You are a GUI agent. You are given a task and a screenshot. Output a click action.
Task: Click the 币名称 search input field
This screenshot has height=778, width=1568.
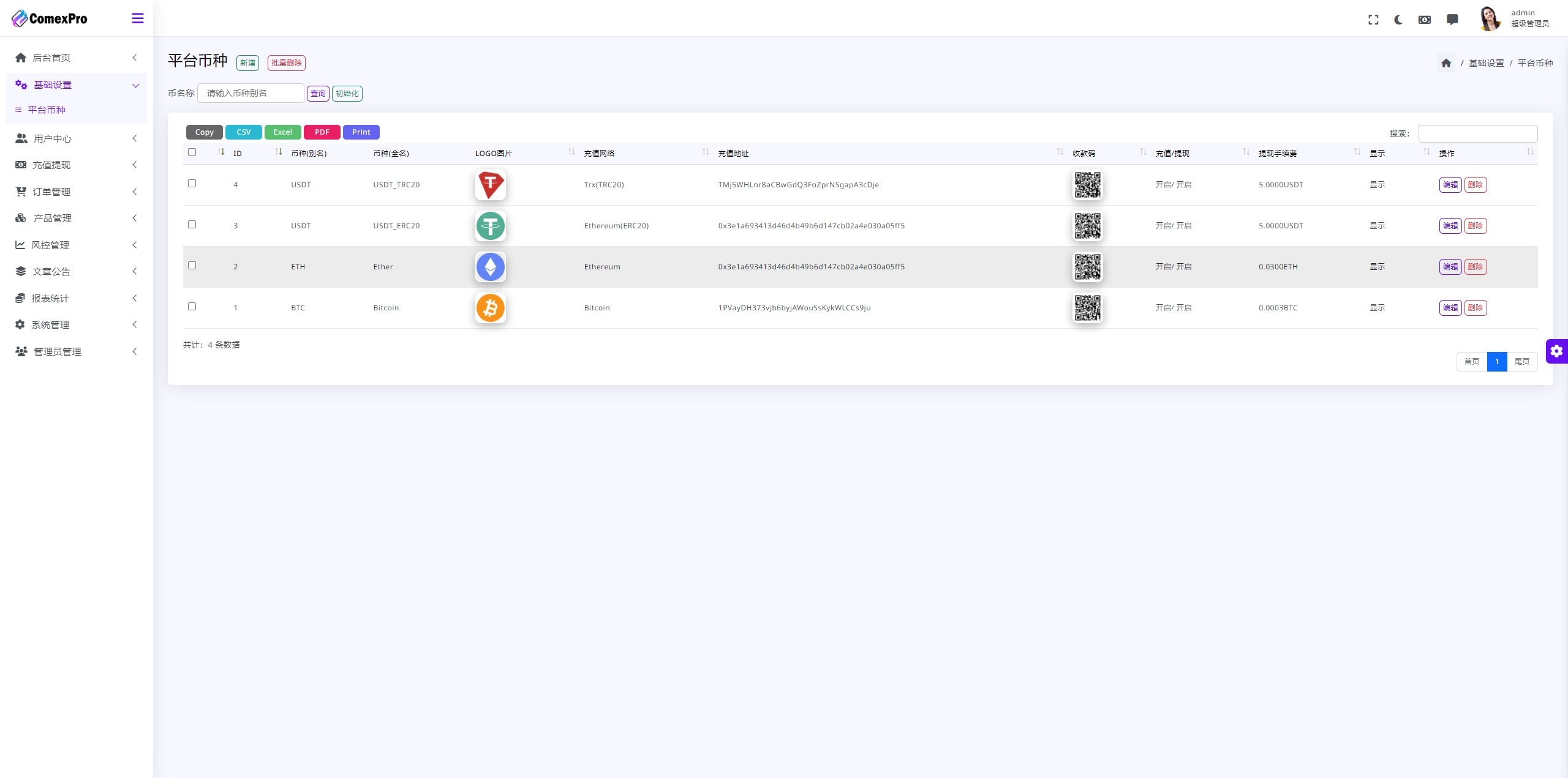coord(253,93)
